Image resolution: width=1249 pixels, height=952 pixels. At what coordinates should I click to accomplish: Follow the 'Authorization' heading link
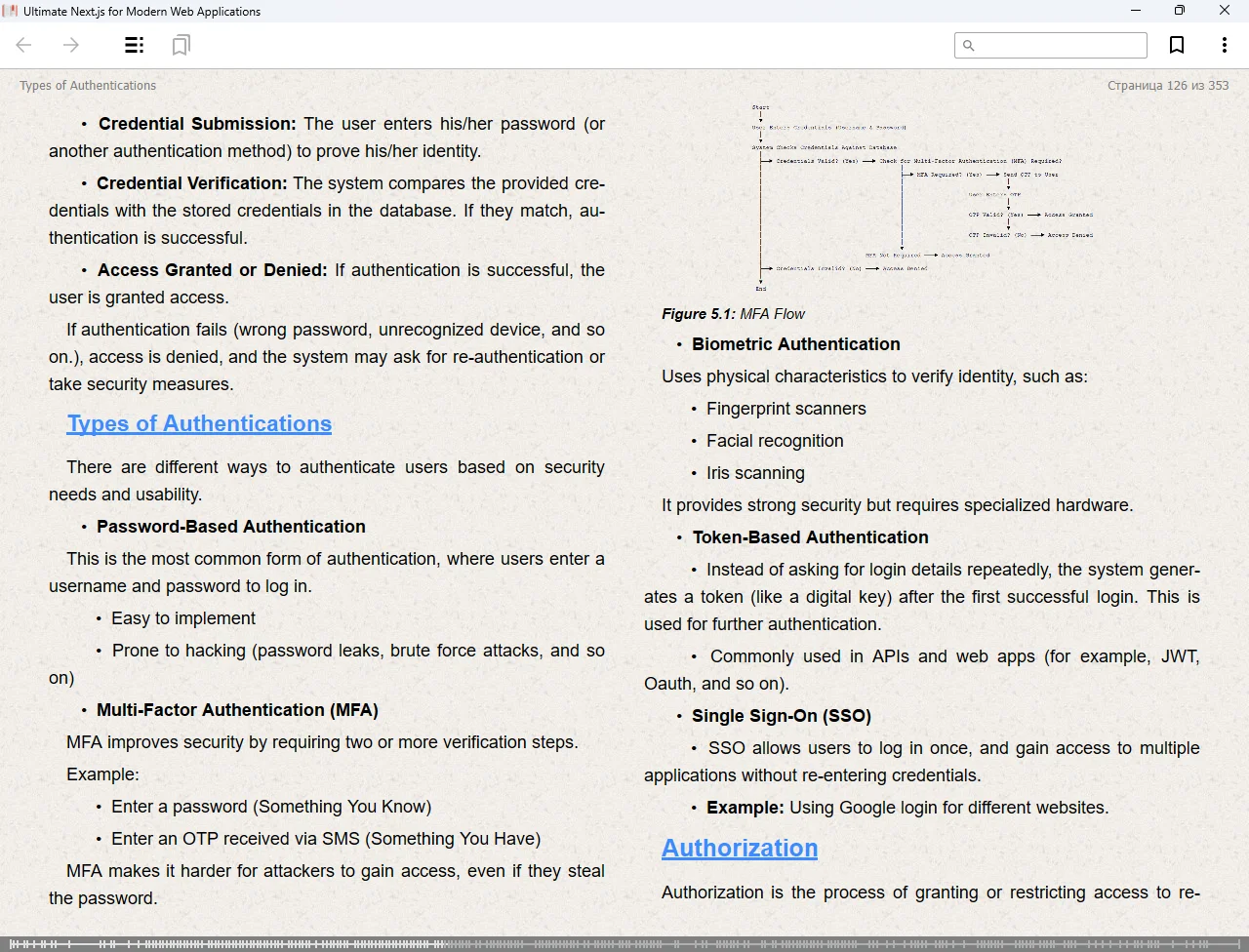pos(740,848)
